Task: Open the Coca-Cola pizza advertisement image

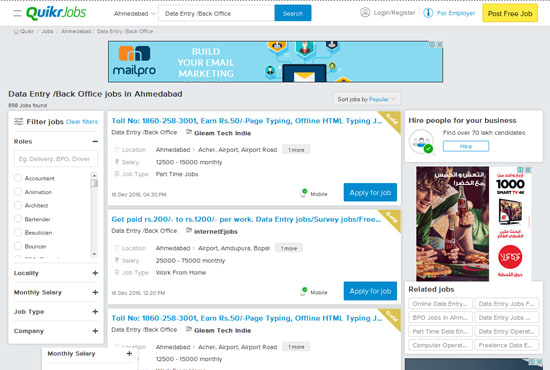Action: coord(452,223)
